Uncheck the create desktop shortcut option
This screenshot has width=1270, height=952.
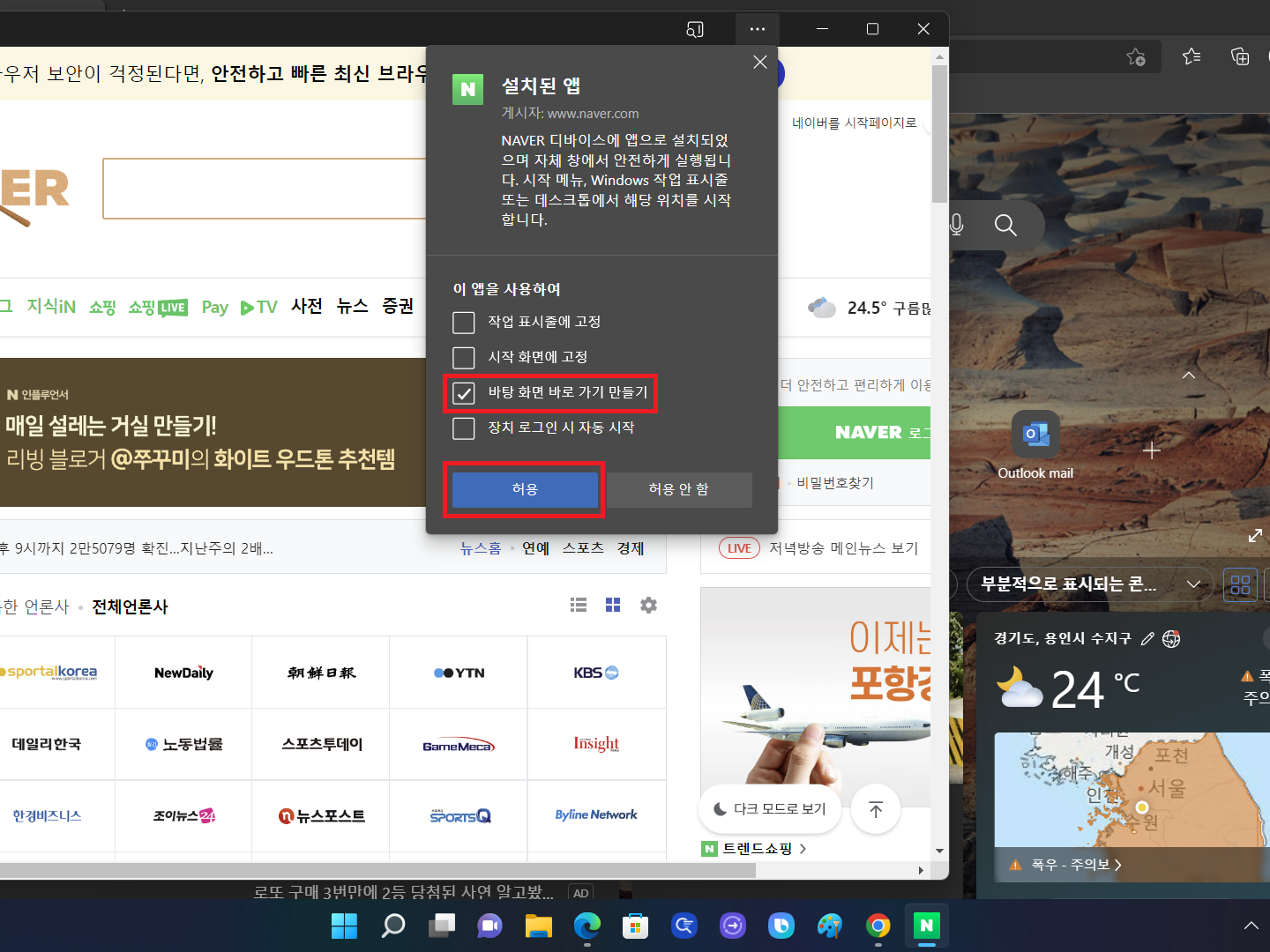[x=464, y=393]
